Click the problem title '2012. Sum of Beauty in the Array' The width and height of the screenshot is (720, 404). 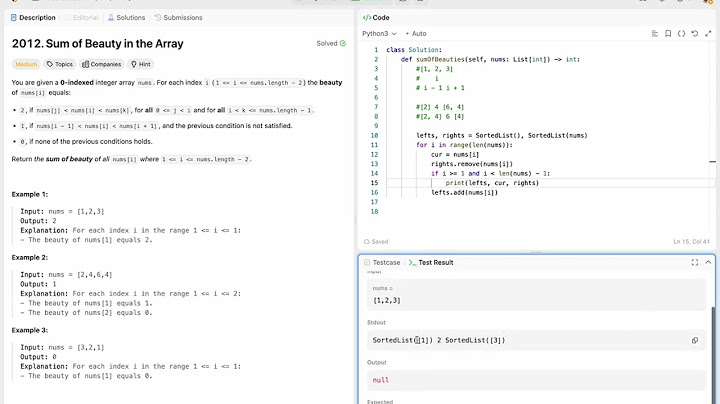click(x=97, y=44)
